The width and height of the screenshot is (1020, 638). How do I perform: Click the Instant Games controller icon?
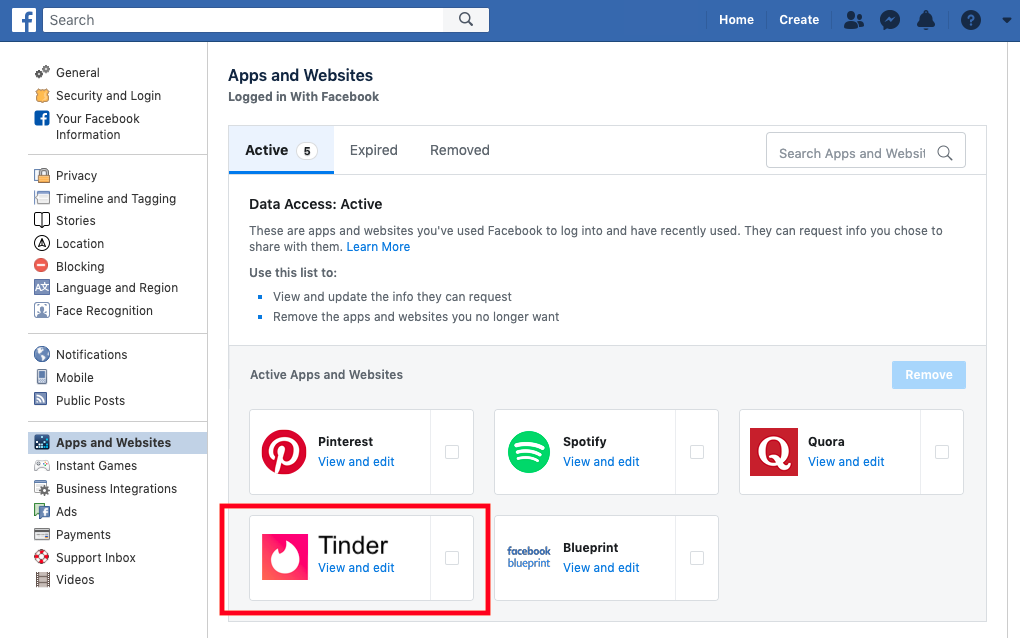42,466
